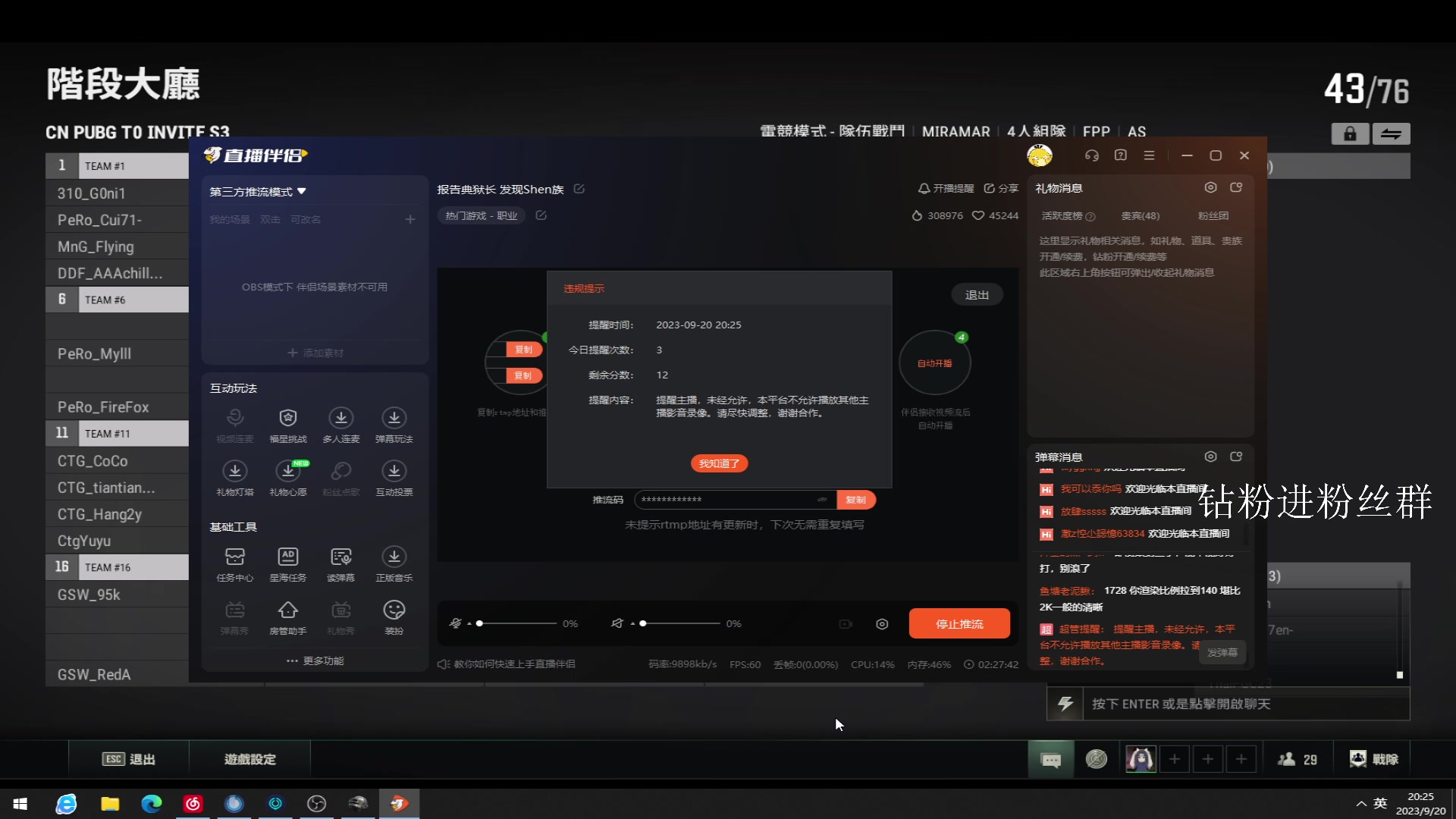Open 互动投票 feature icon

(394, 478)
